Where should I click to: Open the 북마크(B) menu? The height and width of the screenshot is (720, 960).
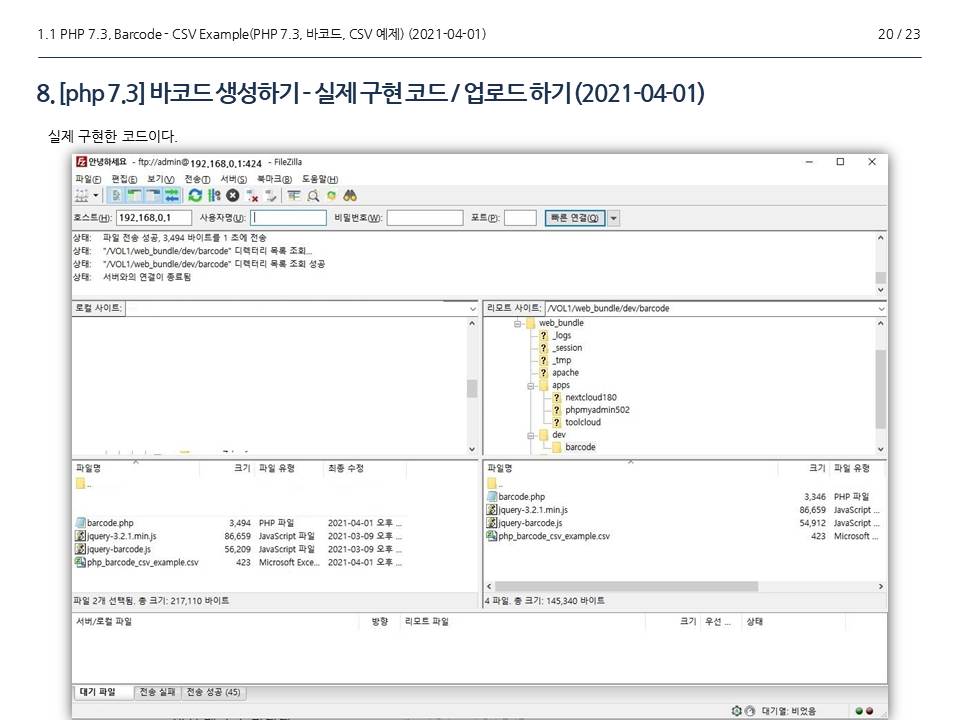(x=274, y=179)
